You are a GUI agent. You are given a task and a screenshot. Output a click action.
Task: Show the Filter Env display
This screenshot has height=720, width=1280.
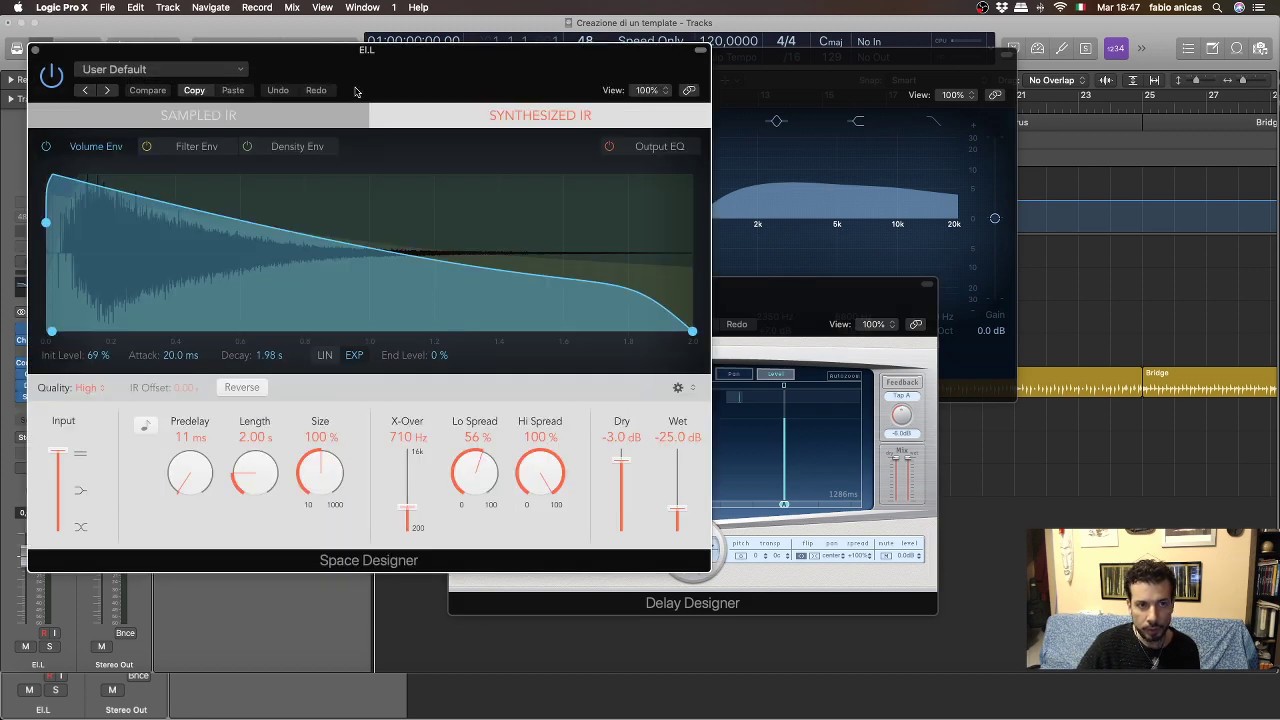[196, 146]
